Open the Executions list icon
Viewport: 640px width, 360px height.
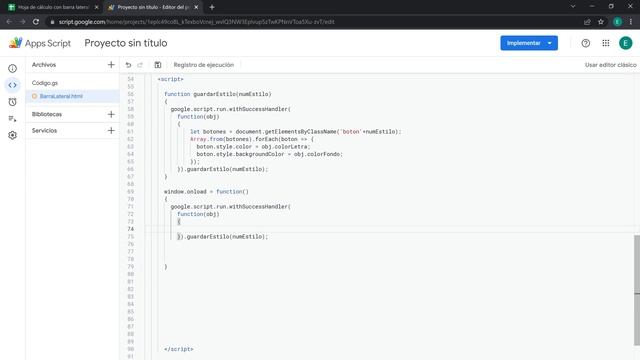click(12, 119)
